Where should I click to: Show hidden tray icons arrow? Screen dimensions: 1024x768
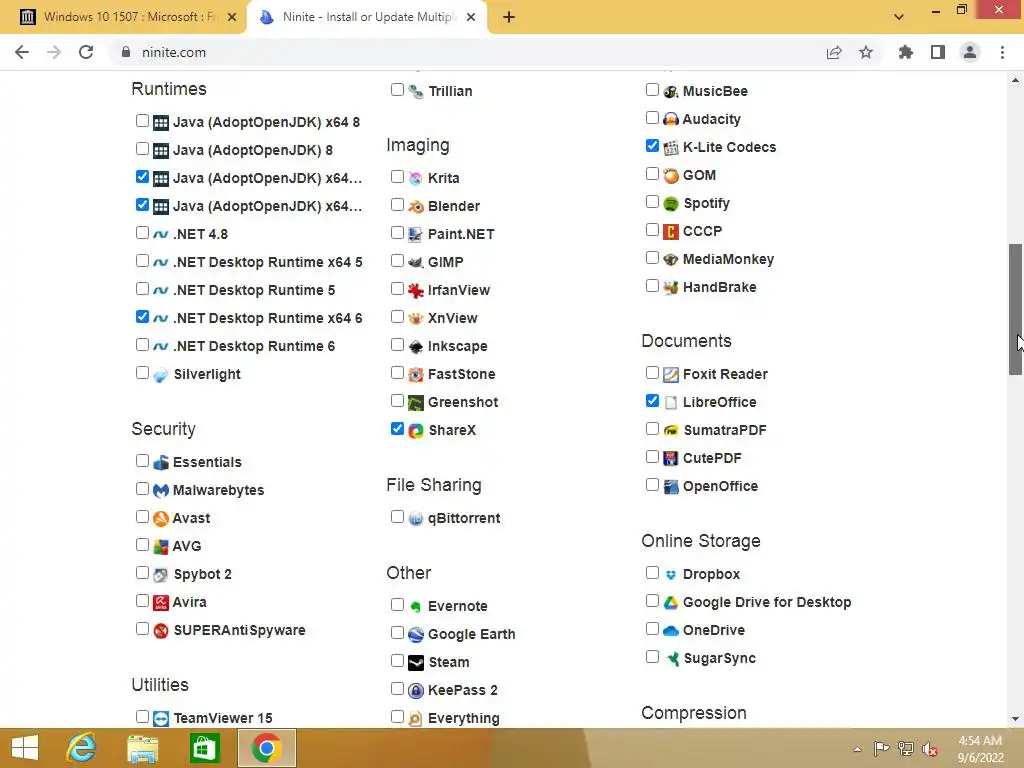(x=857, y=749)
